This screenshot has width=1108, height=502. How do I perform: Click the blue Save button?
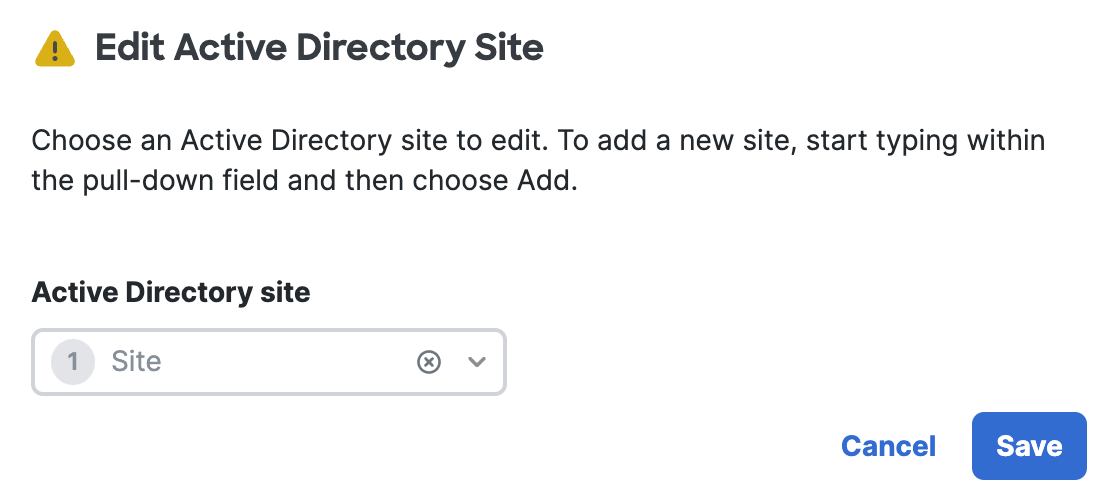point(1029,446)
